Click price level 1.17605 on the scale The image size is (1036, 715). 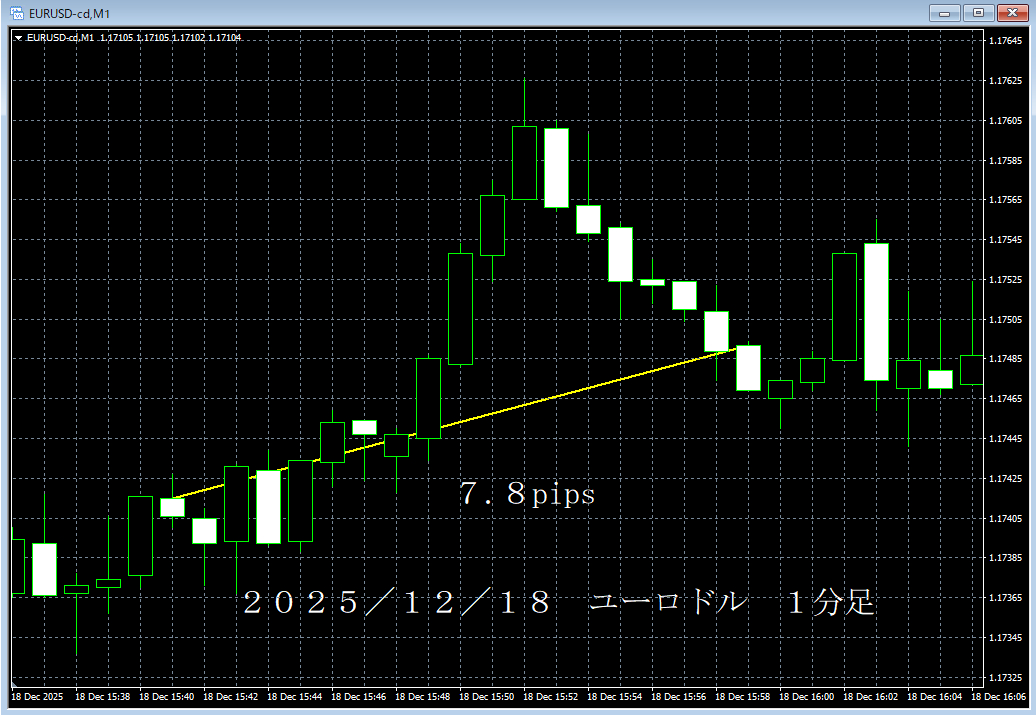click(1005, 121)
